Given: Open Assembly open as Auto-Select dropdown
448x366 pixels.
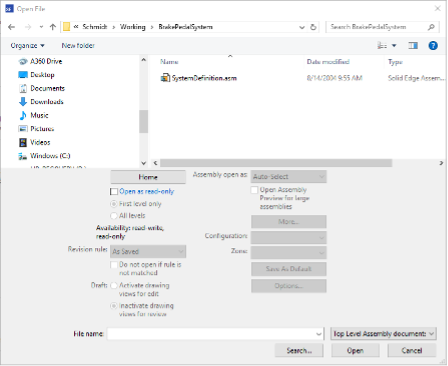Looking at the screenshot, I should (289, 177).
